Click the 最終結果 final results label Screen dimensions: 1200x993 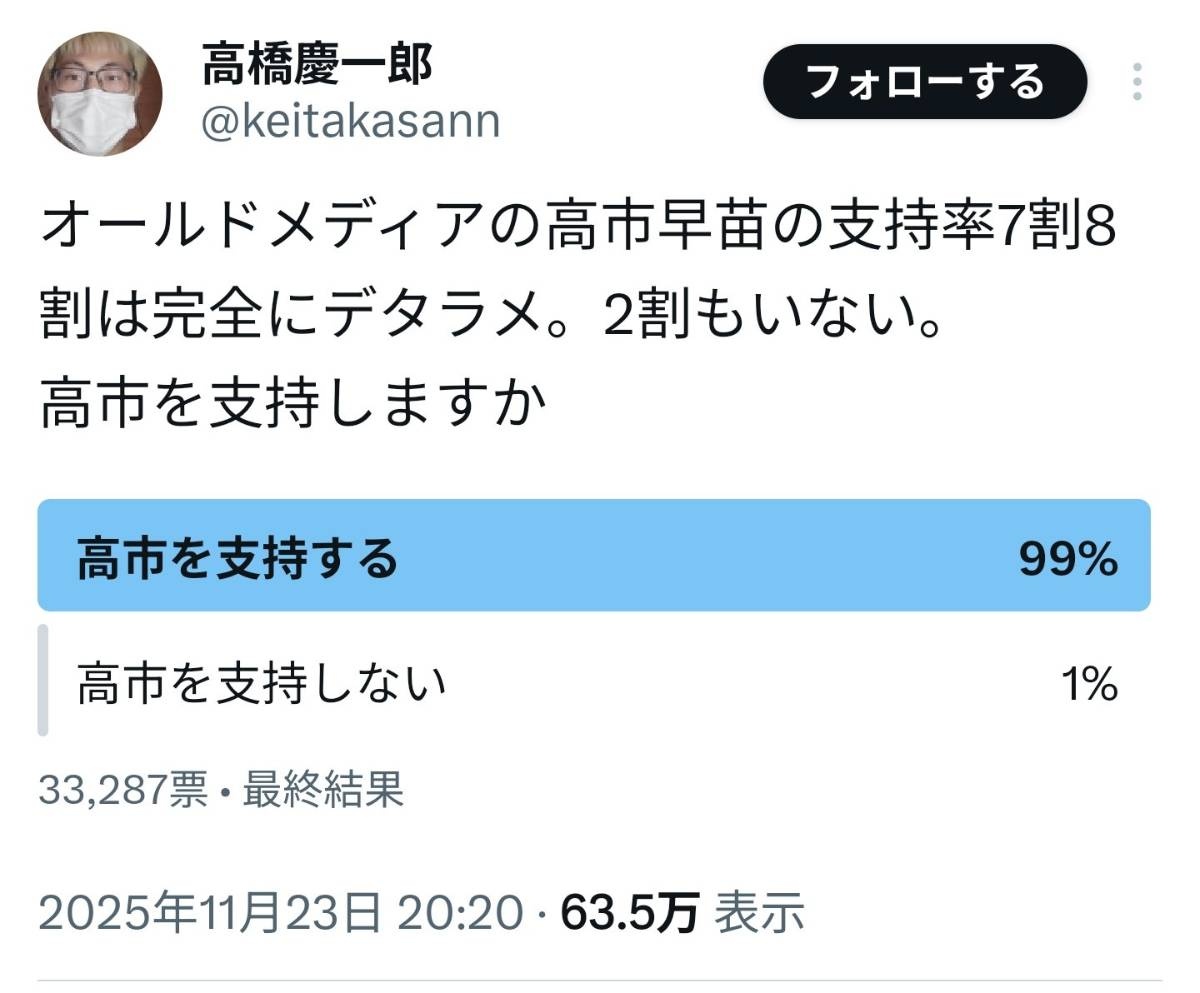coord(323,790)
